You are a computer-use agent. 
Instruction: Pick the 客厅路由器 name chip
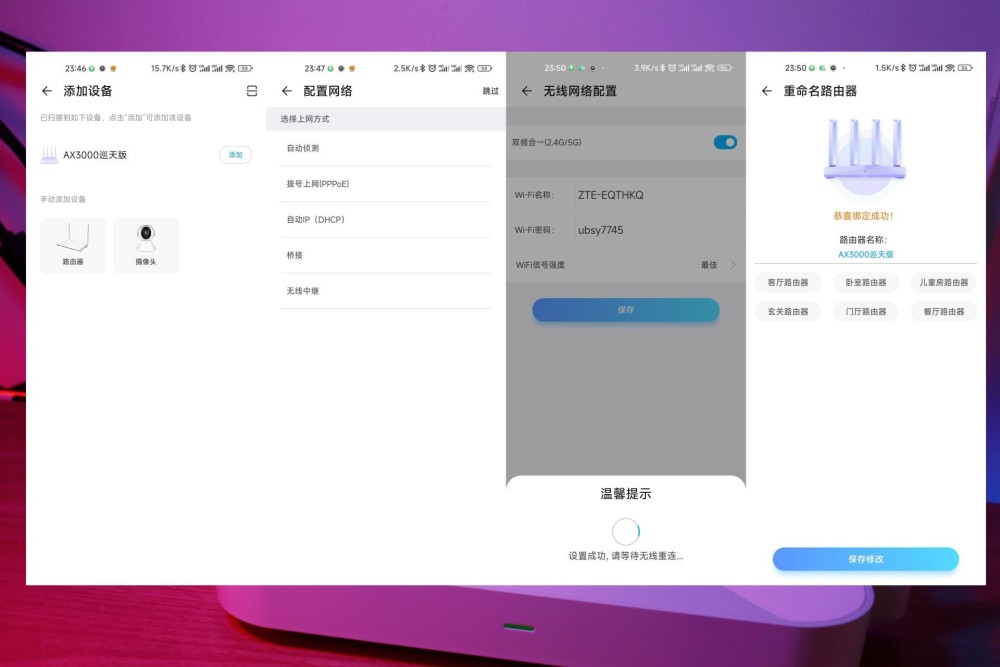(x=788, y=282)
